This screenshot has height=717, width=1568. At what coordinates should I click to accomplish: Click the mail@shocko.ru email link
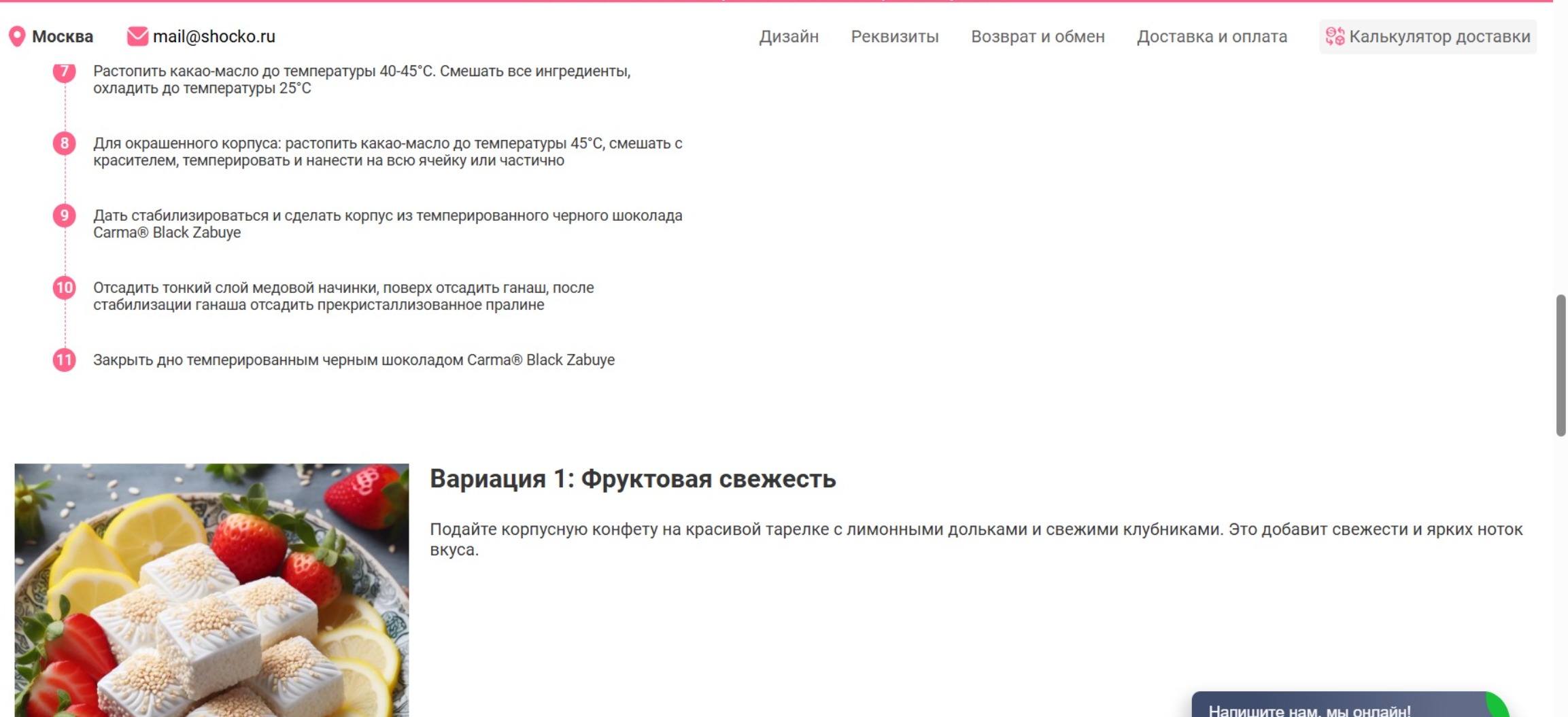[214, 36]
